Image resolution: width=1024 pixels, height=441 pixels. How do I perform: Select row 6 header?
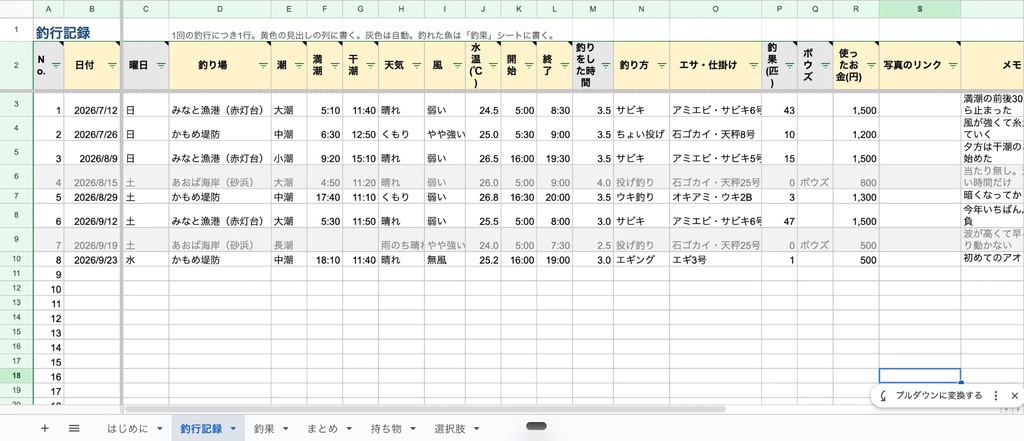point(16,176)
